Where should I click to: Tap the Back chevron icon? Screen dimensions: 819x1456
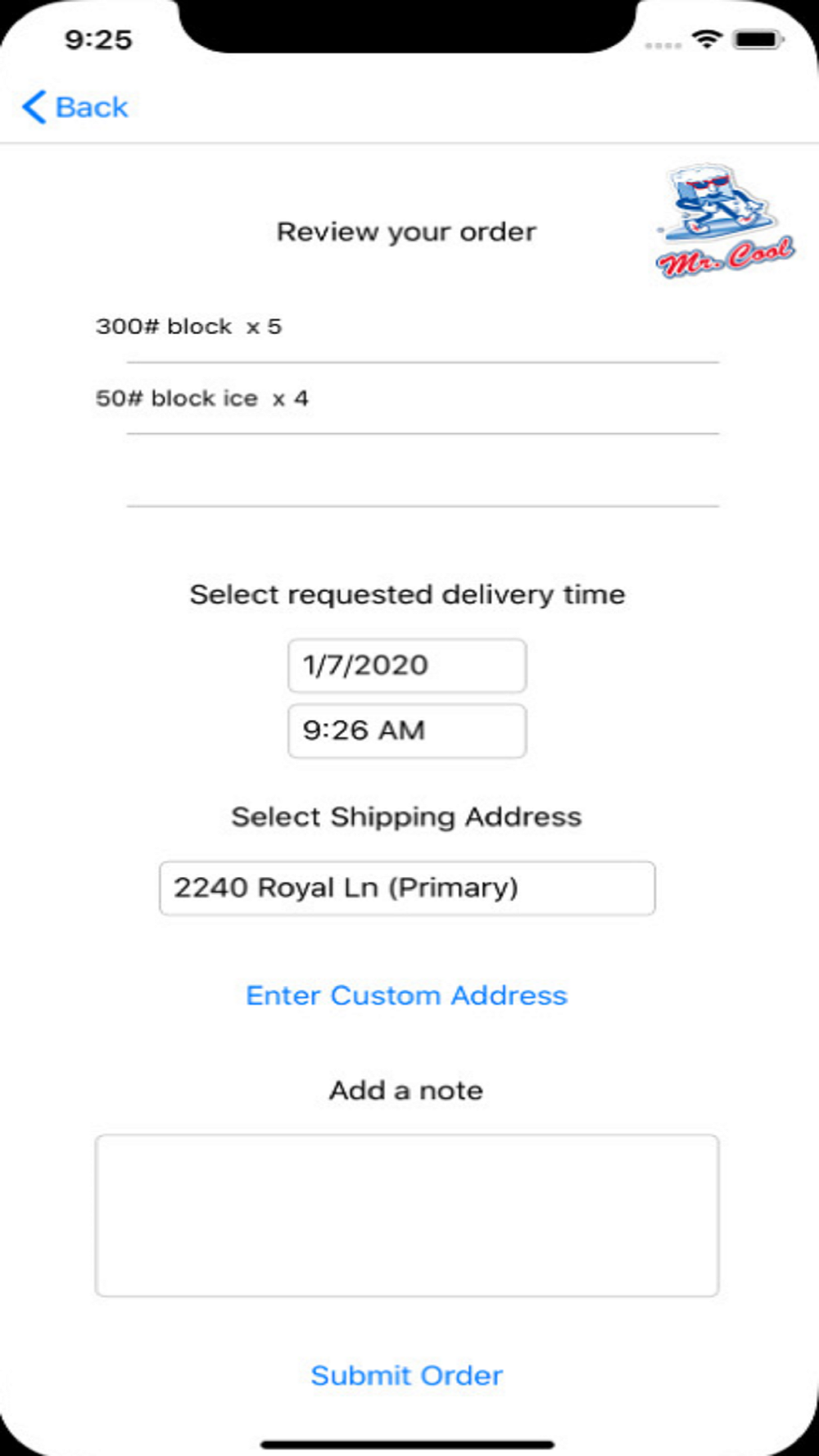[x=34, y=107]
